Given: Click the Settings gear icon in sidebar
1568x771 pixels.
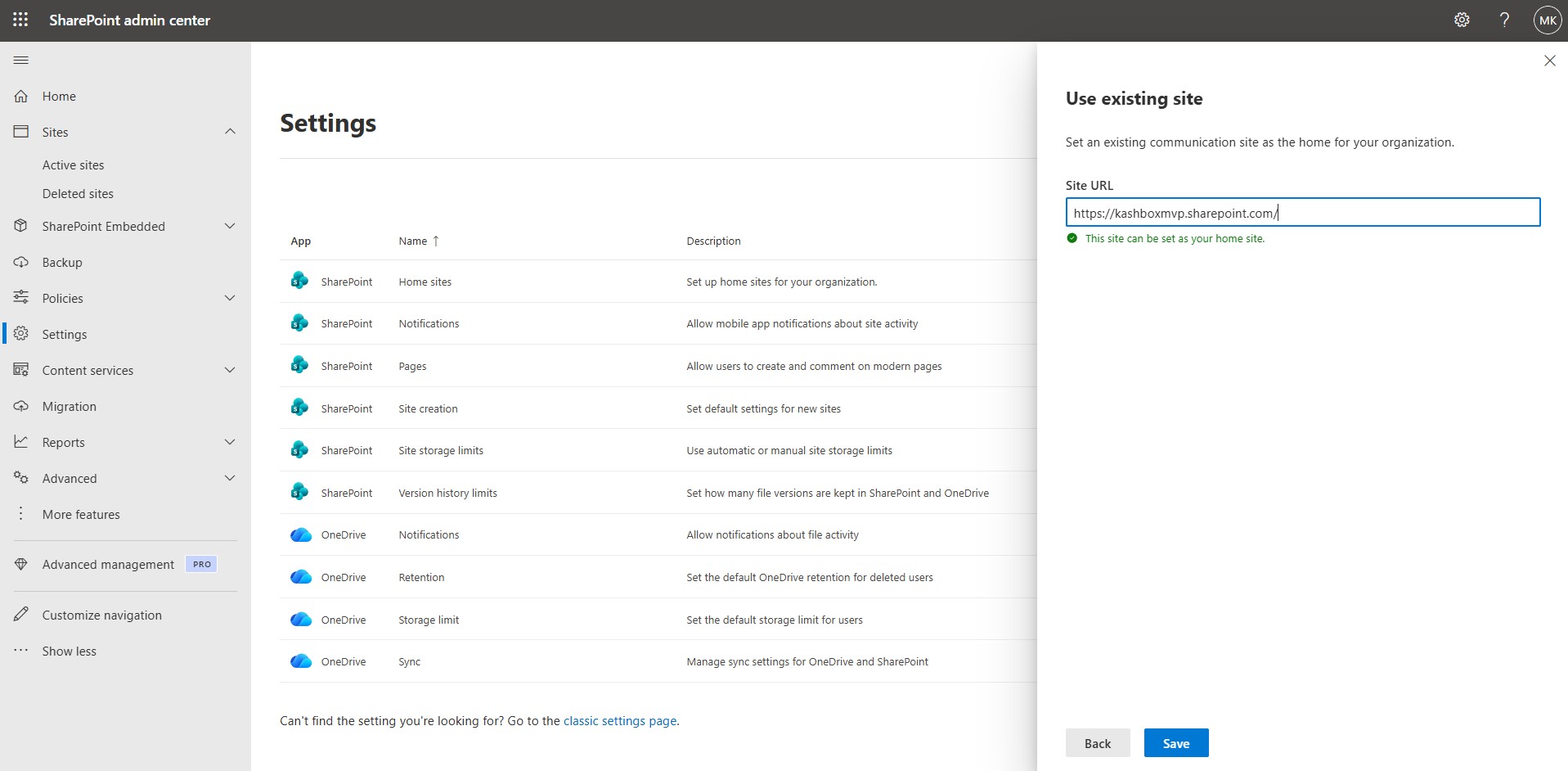Looking at the screenshot, I should click(x=21, y=334).
